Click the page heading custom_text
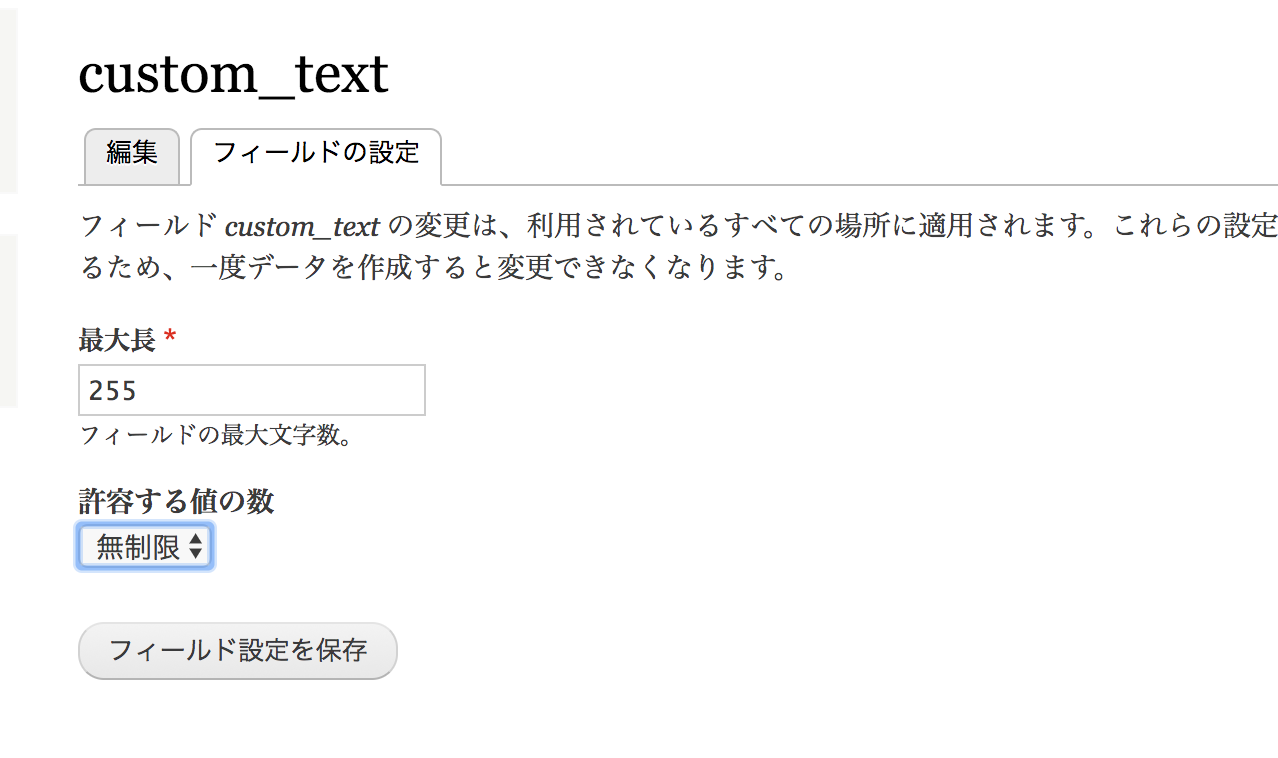1278x758 pixels. (x=233, y=73)
